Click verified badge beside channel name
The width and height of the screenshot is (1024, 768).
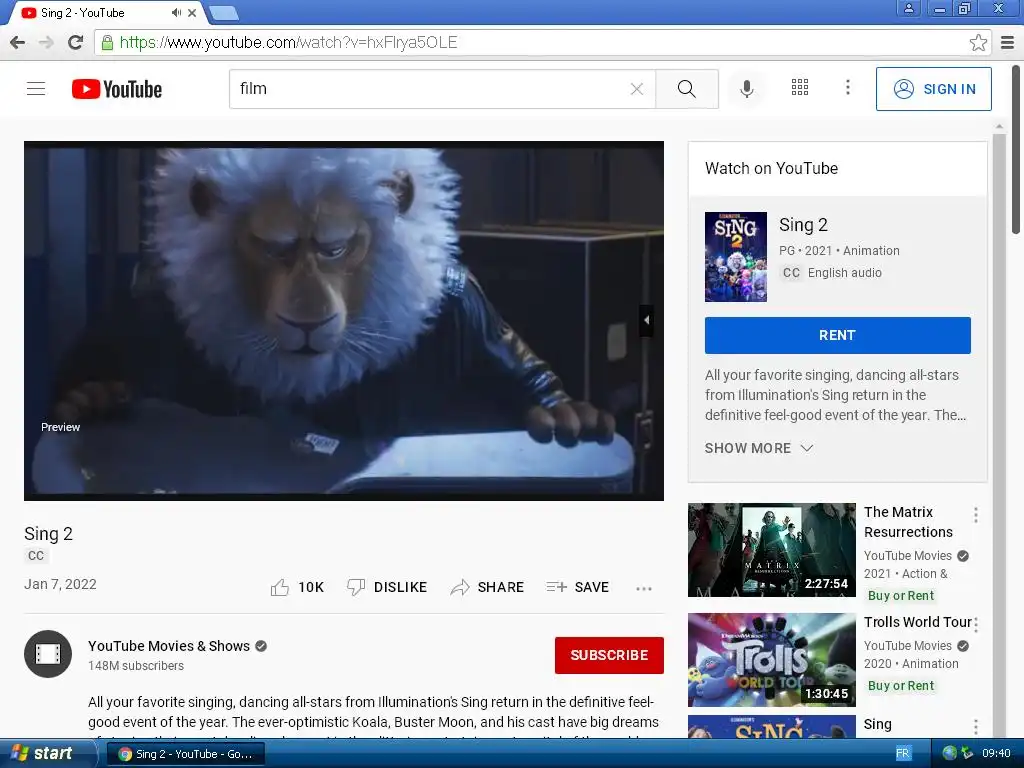(261, 646)
